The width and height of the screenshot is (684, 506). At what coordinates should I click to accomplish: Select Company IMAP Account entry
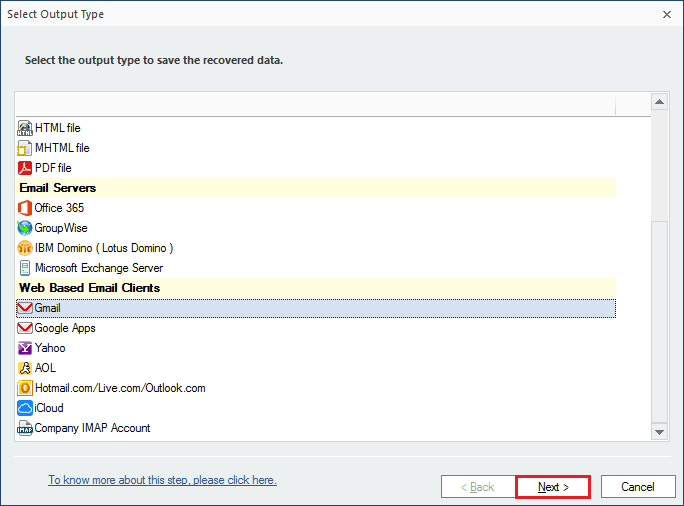tap(92, 428)
